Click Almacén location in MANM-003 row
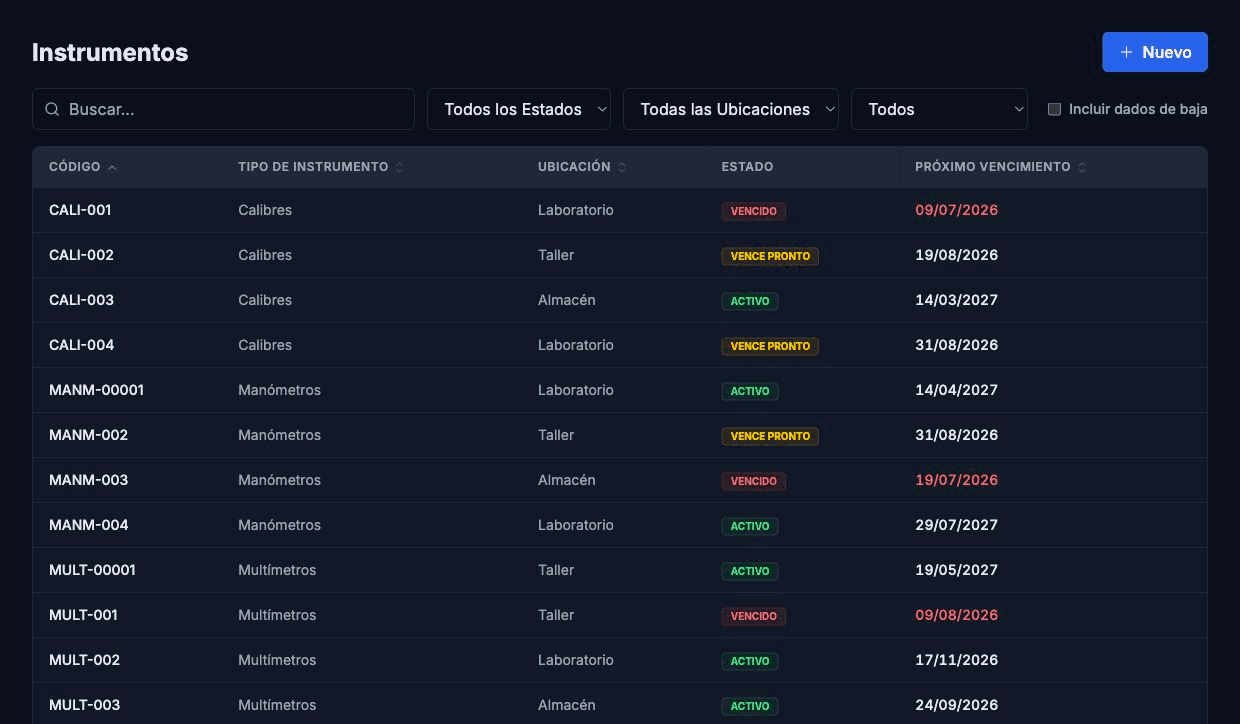 [x=566, y=480]
